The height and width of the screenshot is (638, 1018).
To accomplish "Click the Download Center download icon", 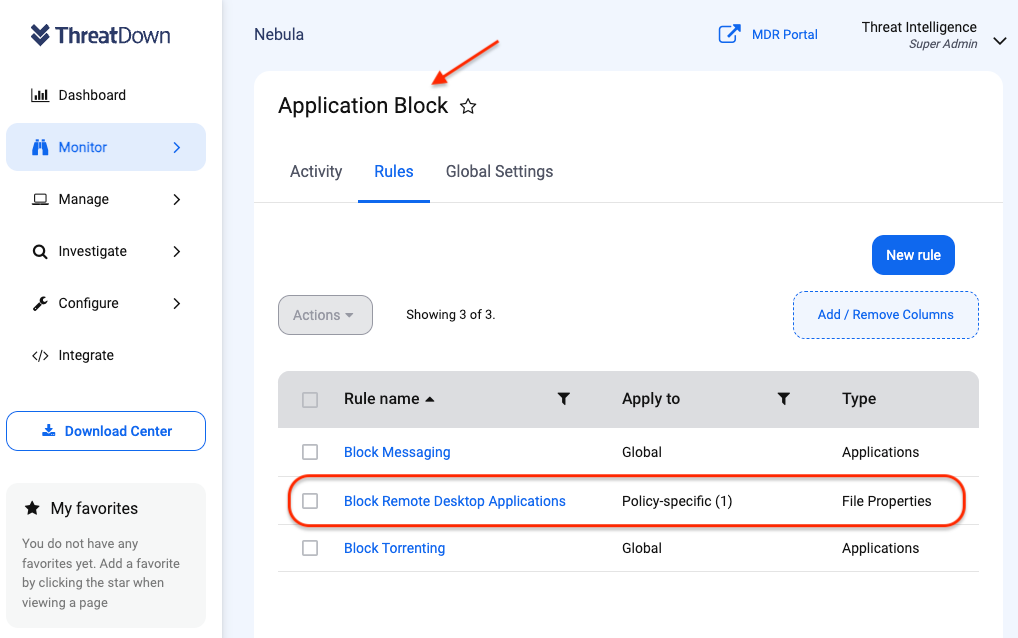I will click(x=49, y=430).
